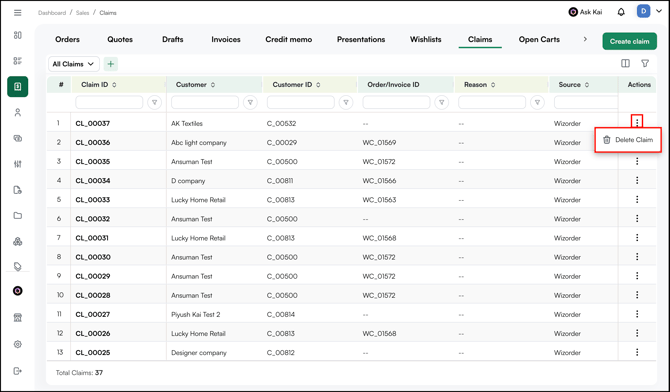Switch to the Orders tab

[x=67, y=39]
